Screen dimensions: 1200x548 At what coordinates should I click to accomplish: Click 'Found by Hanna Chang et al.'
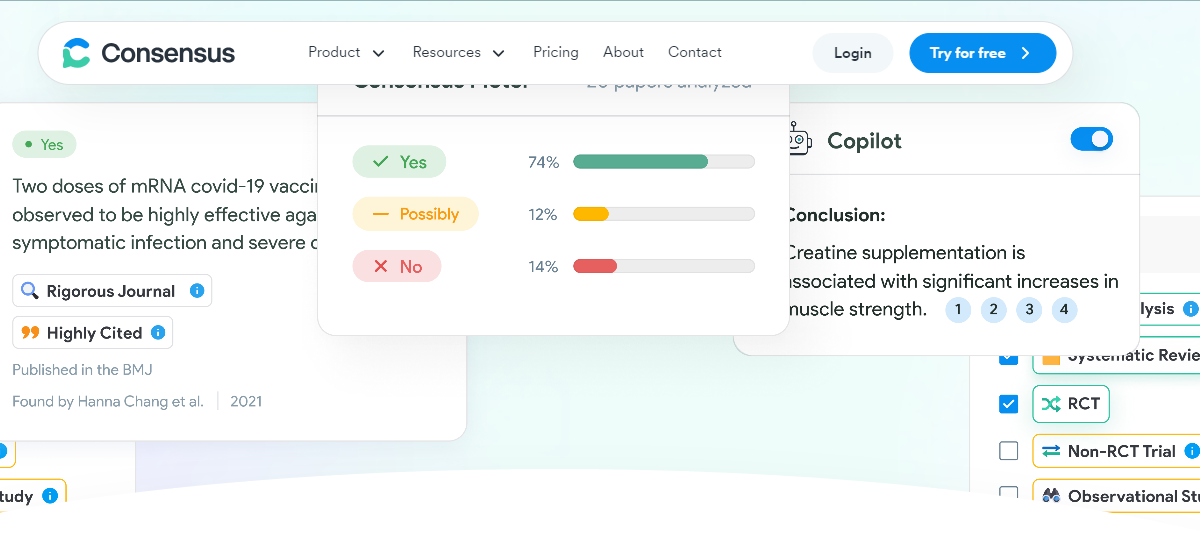click(x=108, y=402)
